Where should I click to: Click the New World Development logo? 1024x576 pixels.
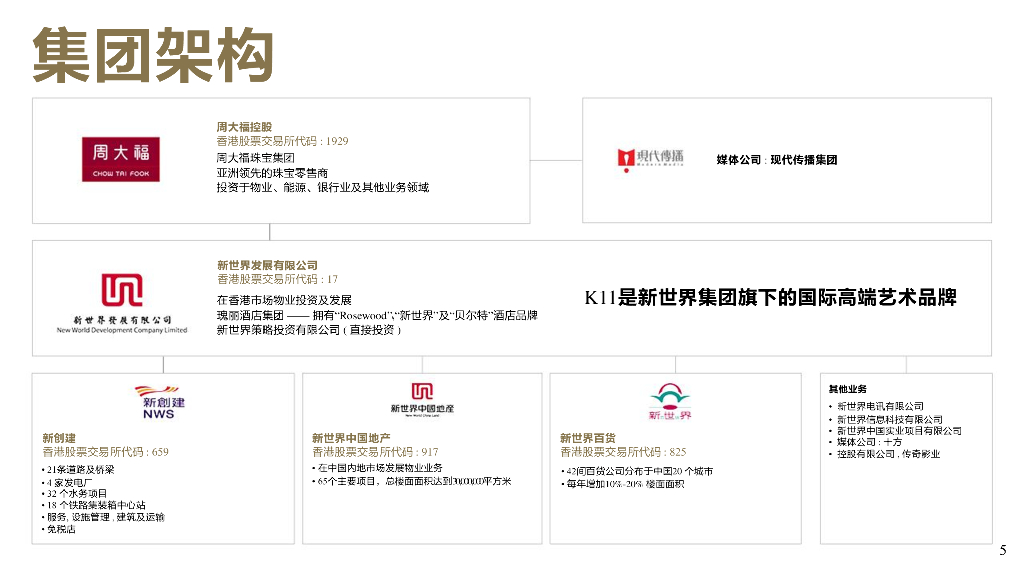point(122,303)
